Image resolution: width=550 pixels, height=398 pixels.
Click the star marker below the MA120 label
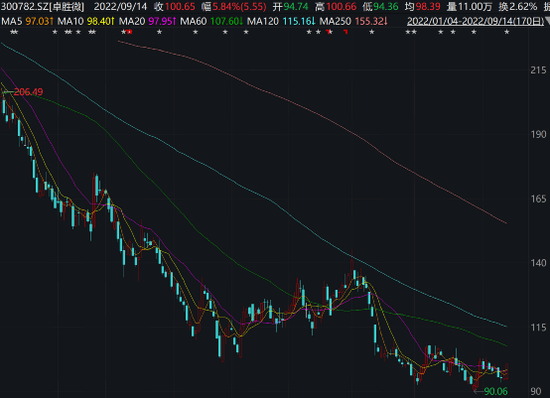click(246, 32)
